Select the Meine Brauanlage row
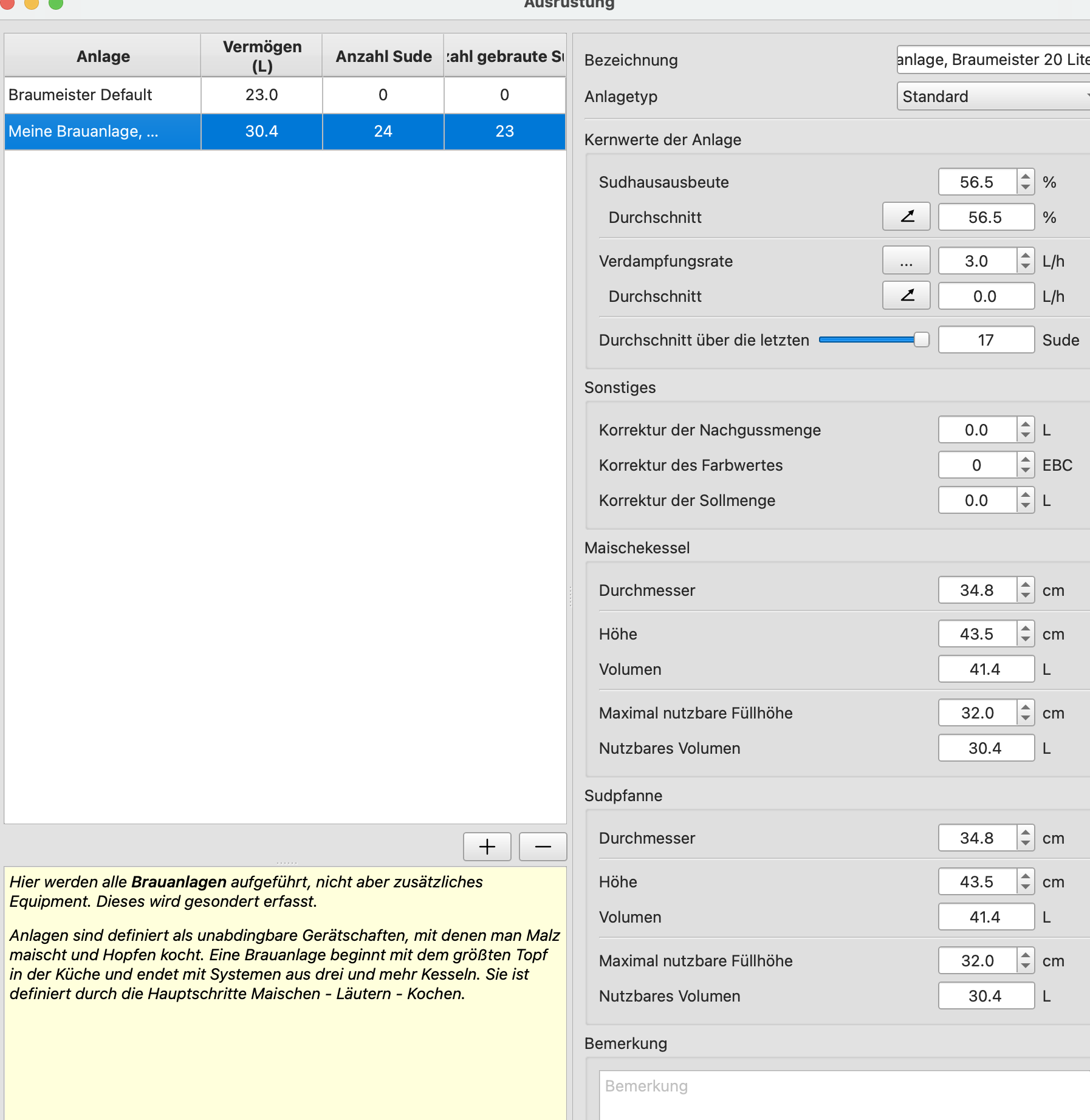Viewport: 1090px width, 1120px height. tap(103, 131)
